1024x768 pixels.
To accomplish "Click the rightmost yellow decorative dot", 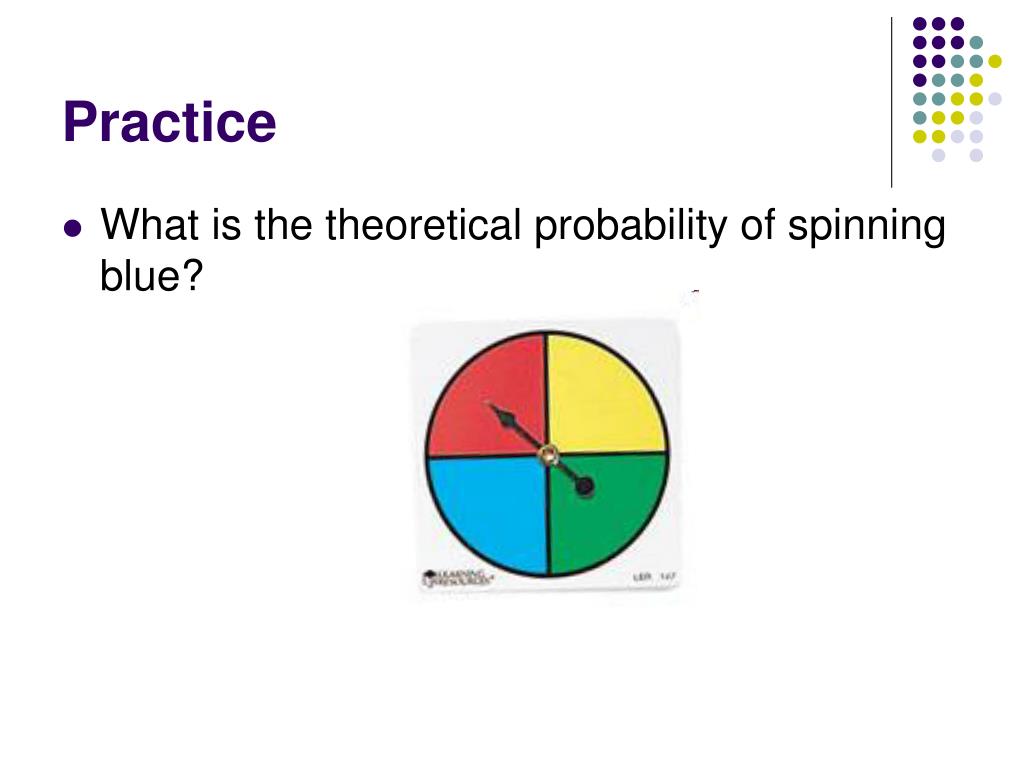I will [995, 61].
